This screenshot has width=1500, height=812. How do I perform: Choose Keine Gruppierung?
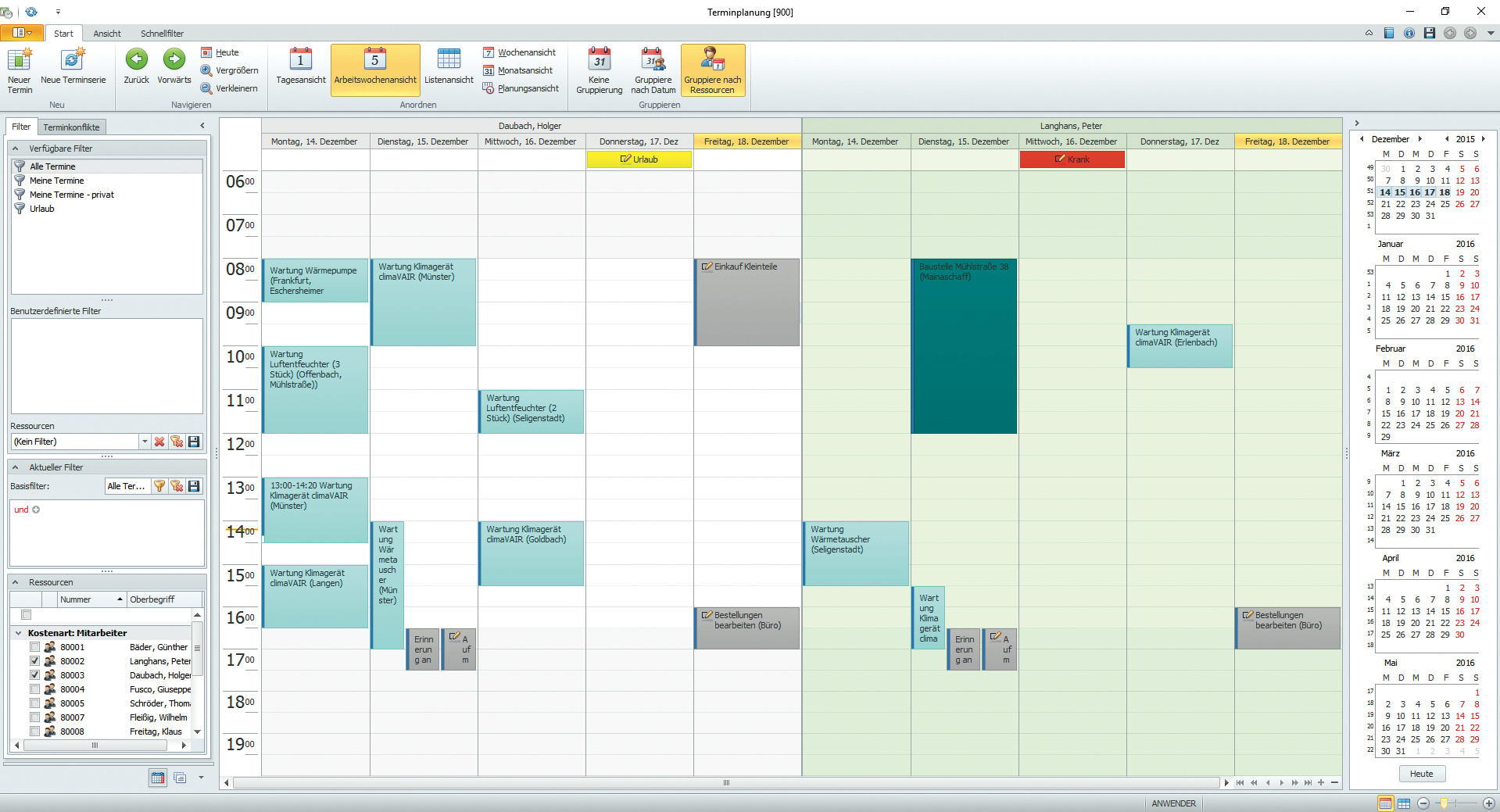[600, 70]
